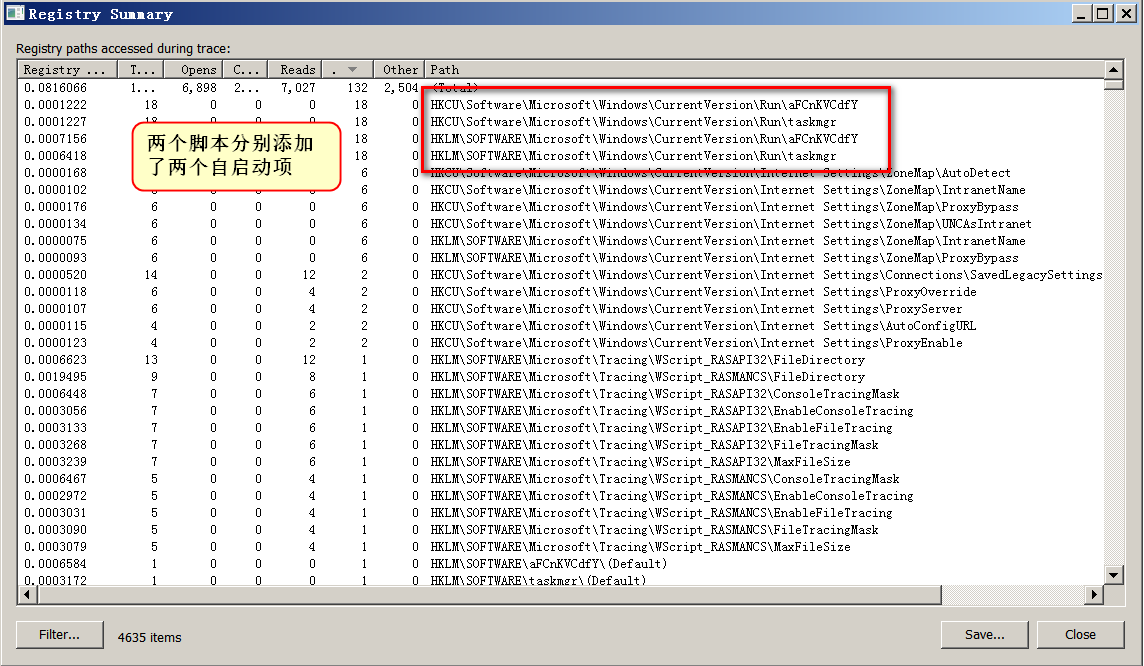The image size is (1144, 666).
Task: Select HKLM ZoneMap\IntranetName row
Action: (561, 241)
